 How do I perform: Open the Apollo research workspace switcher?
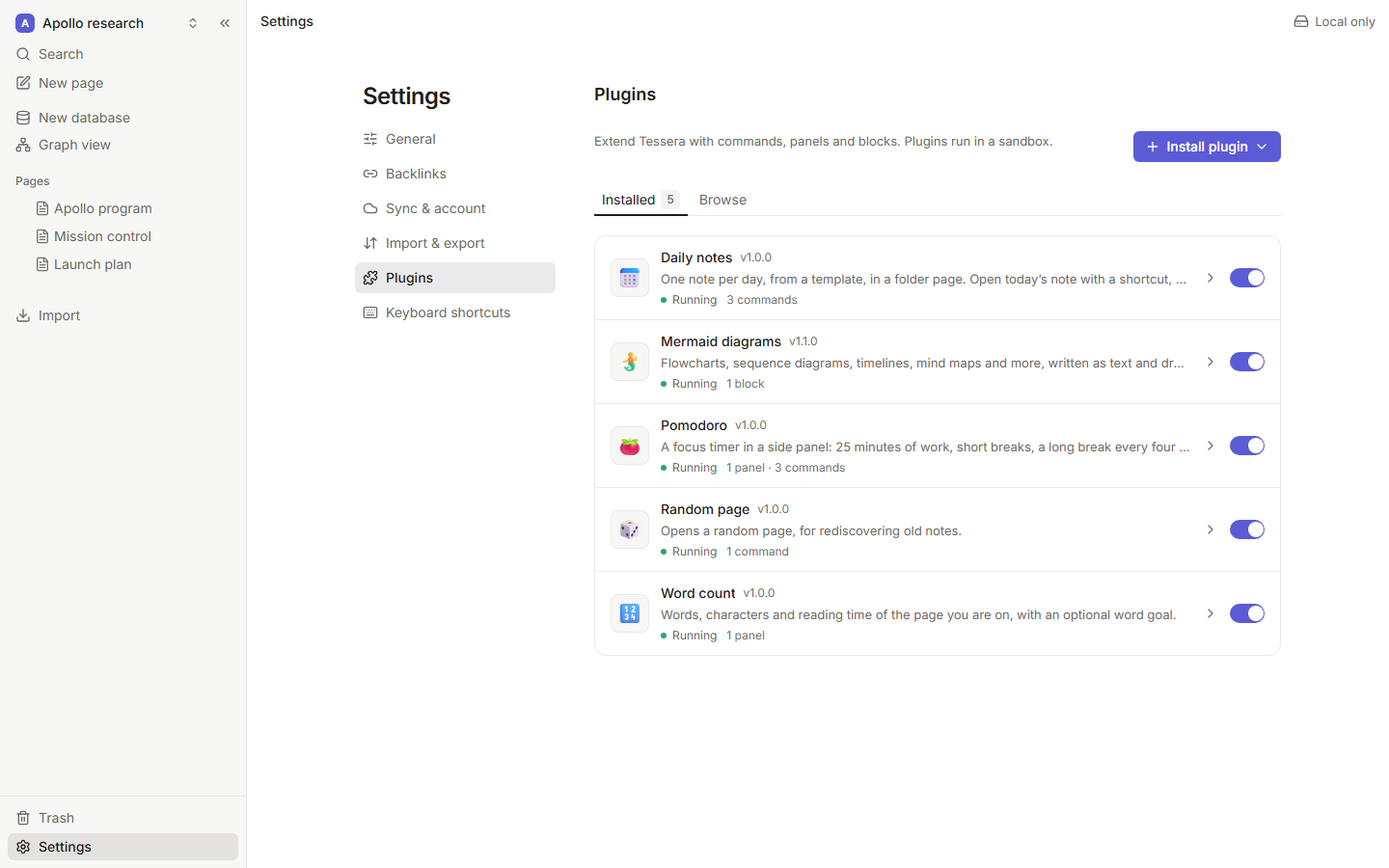pyautogui.click(x=108, y=23)
